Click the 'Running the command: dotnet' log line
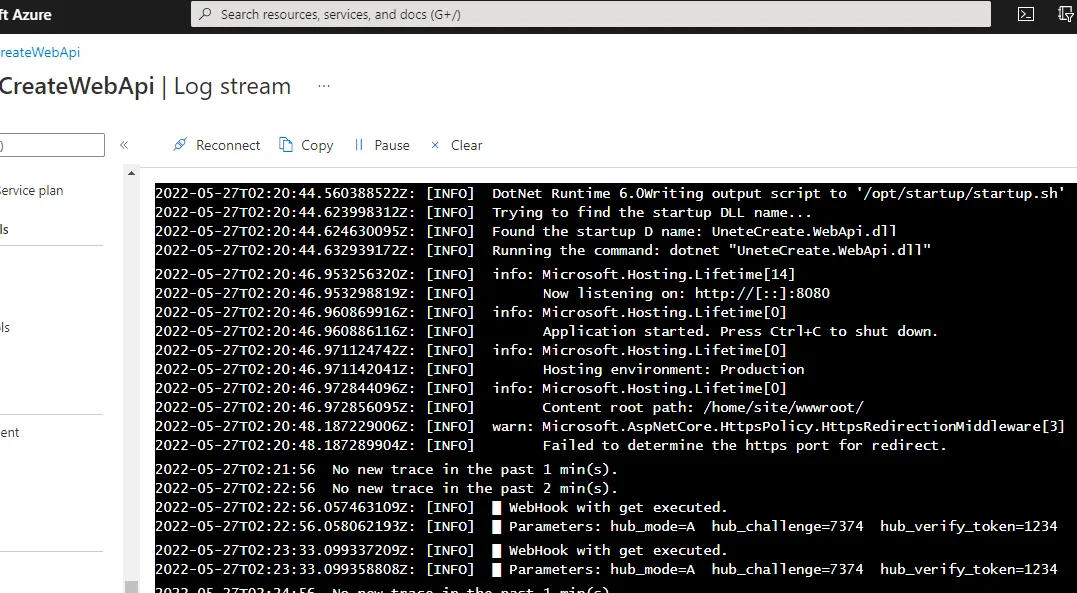 543,250
